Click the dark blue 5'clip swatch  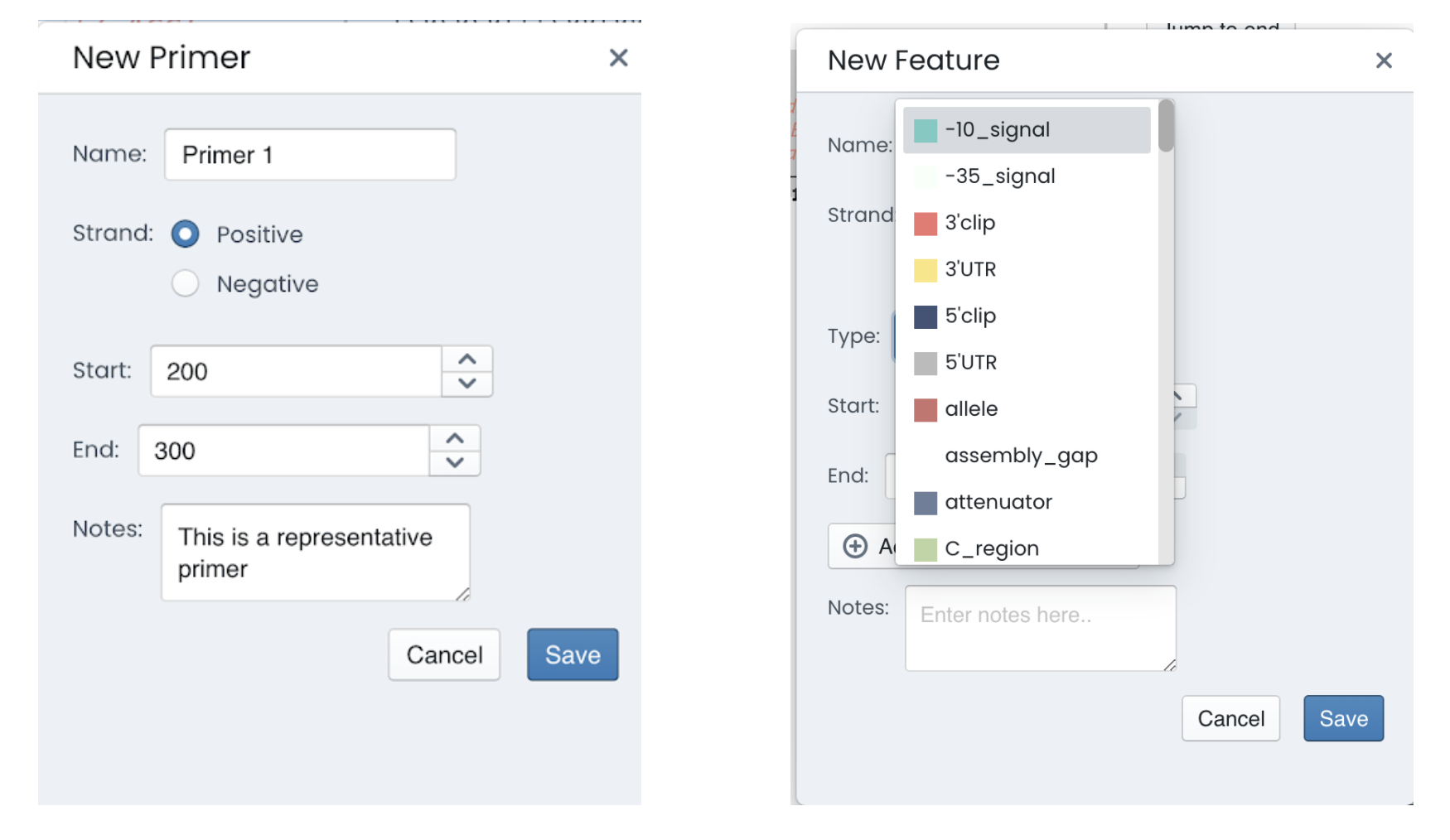click(926, 316)
